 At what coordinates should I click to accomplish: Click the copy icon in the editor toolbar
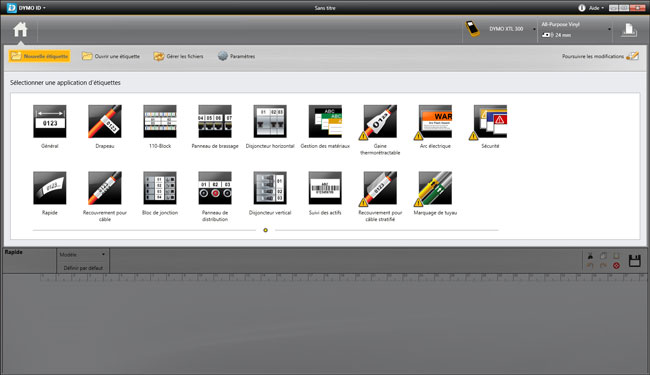click(603, 256)
